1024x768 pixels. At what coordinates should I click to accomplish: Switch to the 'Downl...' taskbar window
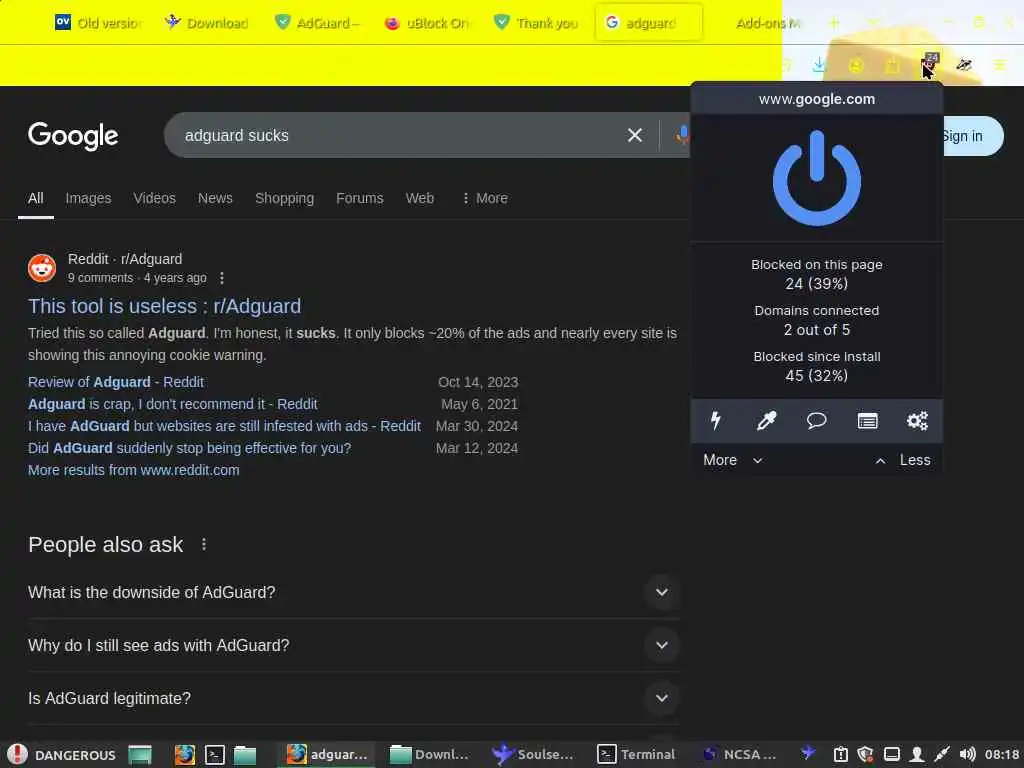[x=429, y=755]
